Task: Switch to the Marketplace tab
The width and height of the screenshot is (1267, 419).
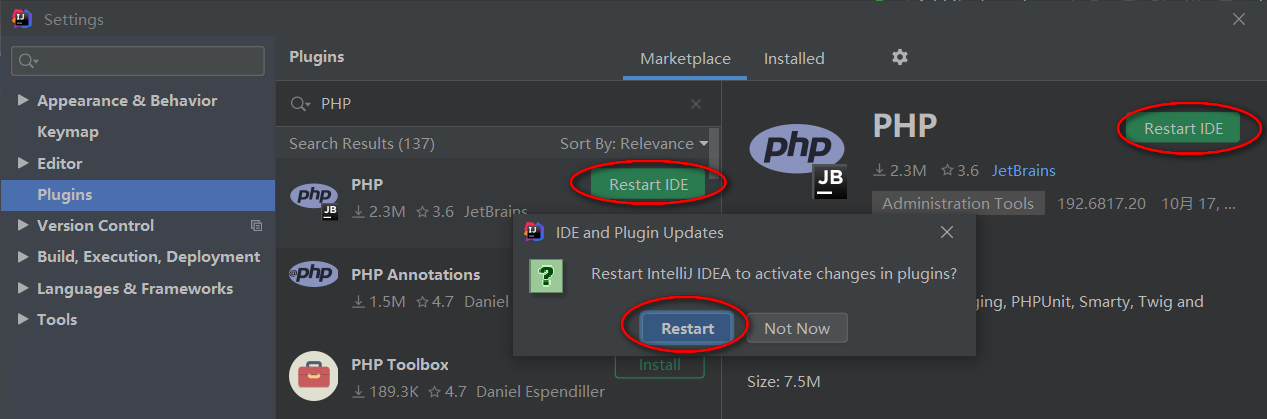Action: click(685, 59)
